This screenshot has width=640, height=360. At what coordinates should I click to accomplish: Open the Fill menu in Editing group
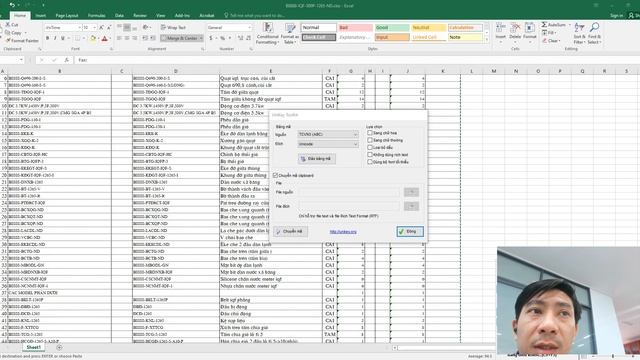pyautogui.click(x=548, y=33)
